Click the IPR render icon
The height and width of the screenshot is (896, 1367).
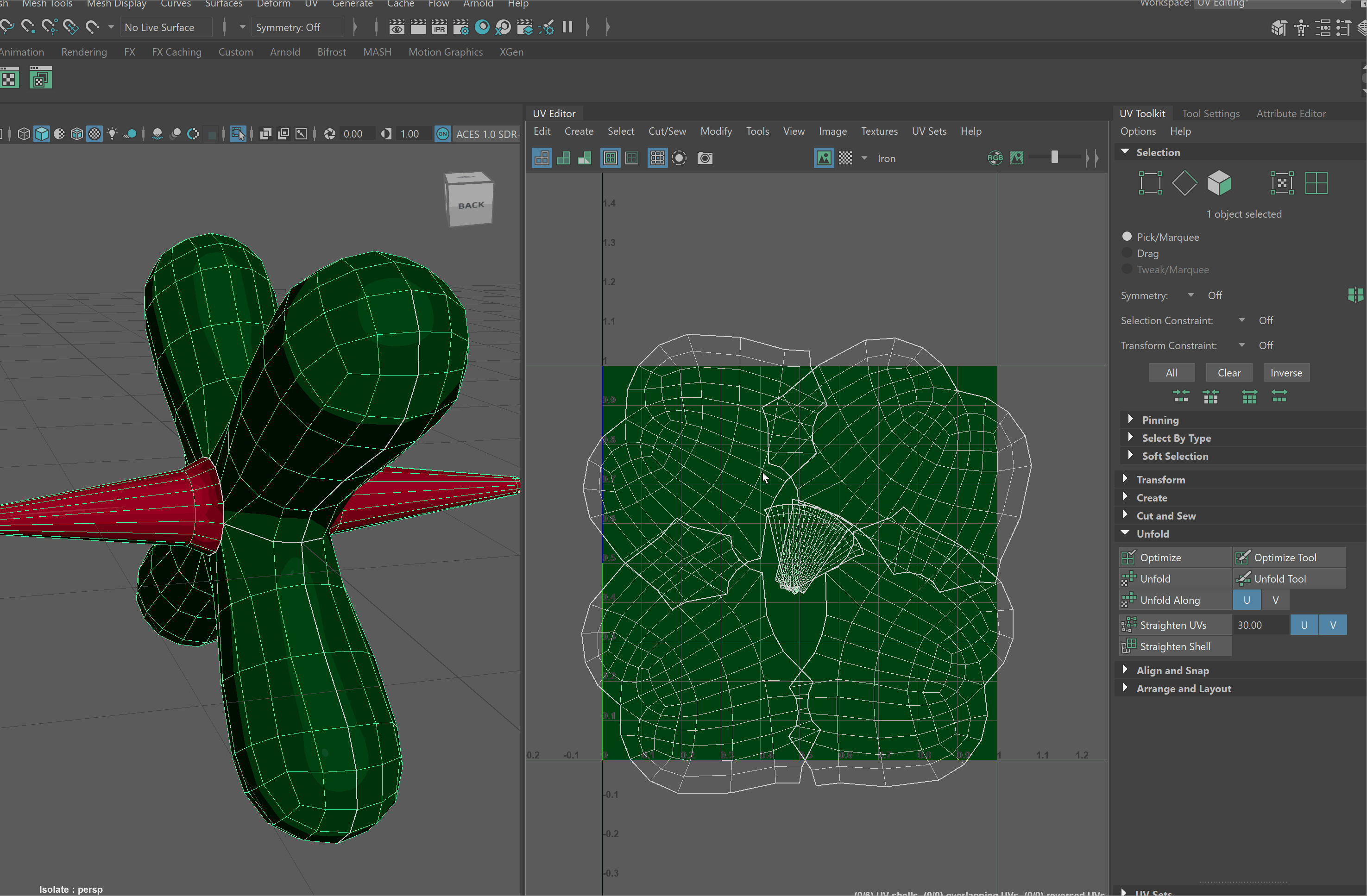click(440, 27)
